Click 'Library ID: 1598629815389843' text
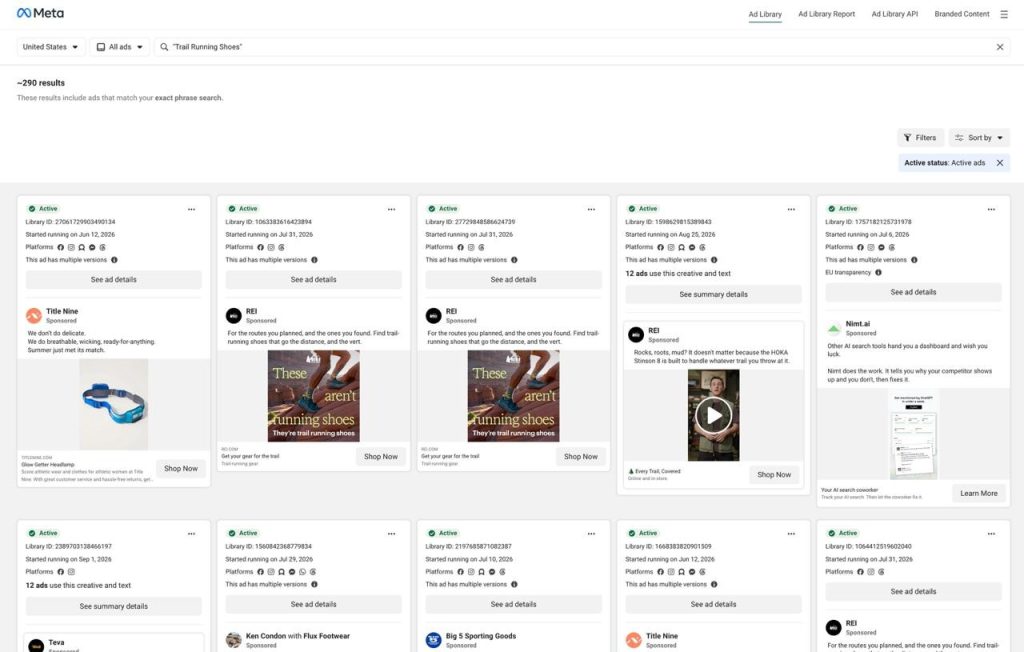This screenshot has height=652, width=1024. click(668, 222)
